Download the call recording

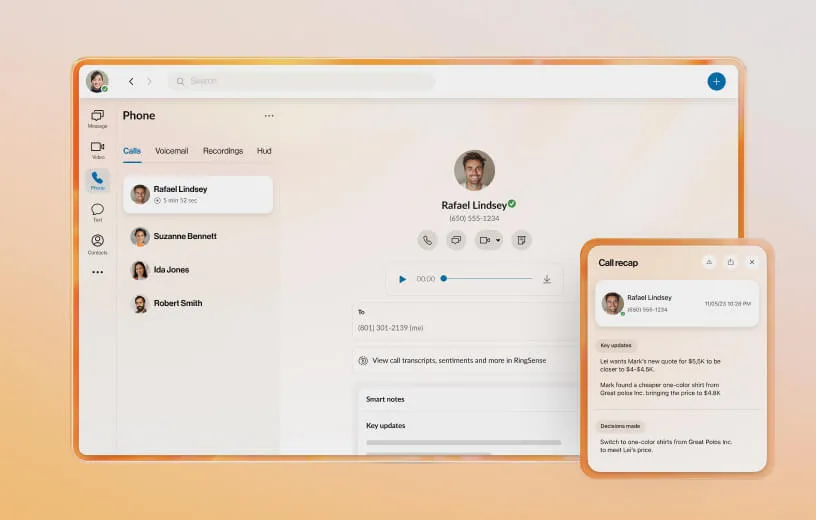point(547,279)
